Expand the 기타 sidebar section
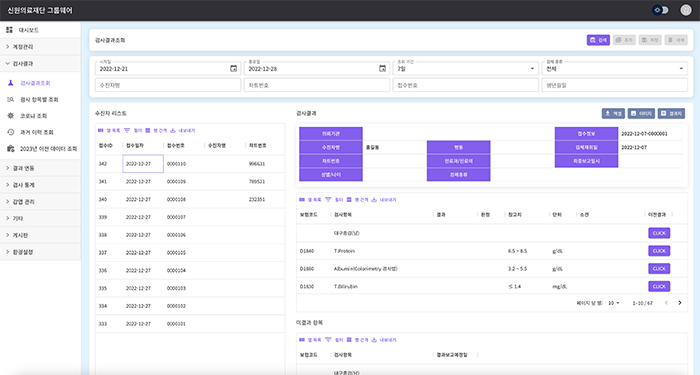Image resolution: width=700 pixels, height=375 pixels. coord(40,218)
